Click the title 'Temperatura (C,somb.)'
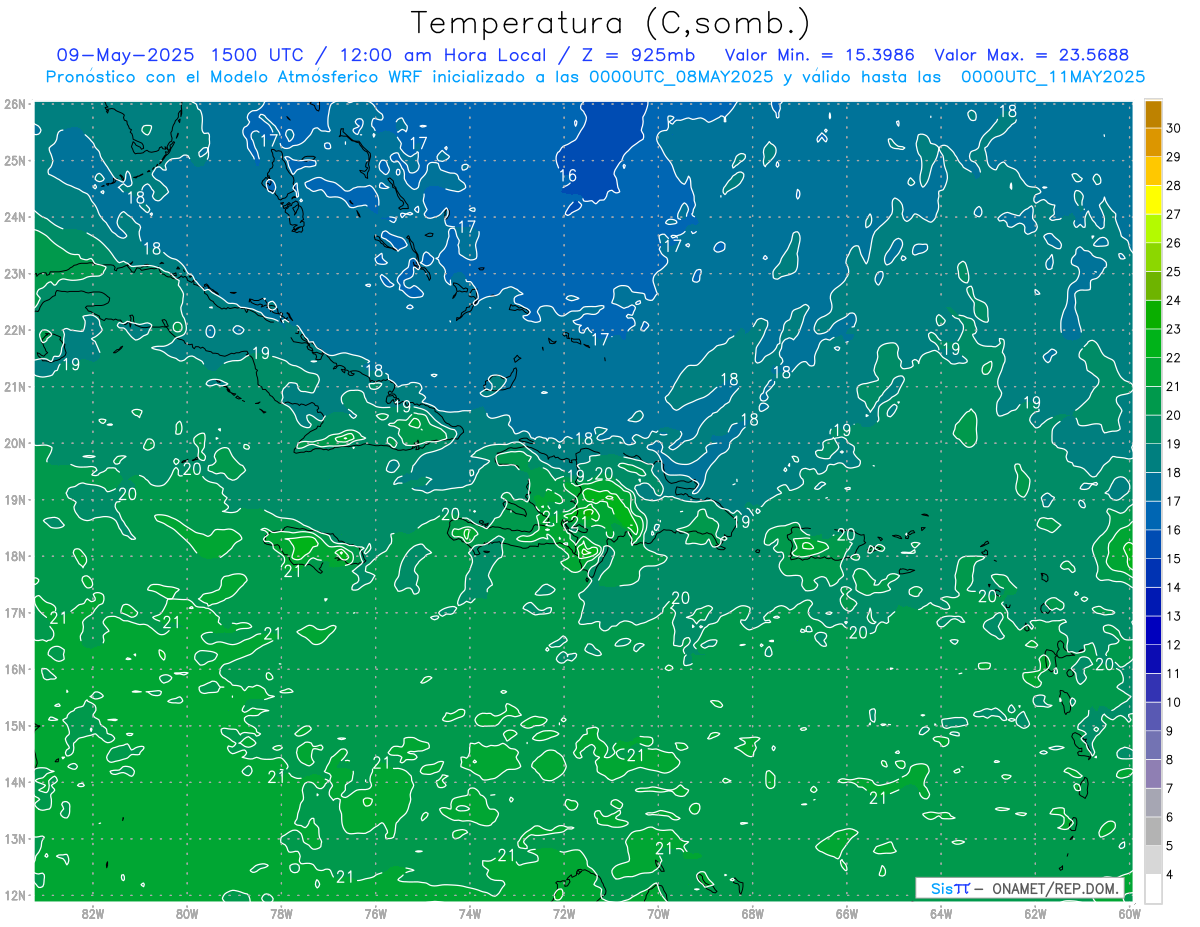The height and width of the screenshot is (927, 1200). coord(611,23)
